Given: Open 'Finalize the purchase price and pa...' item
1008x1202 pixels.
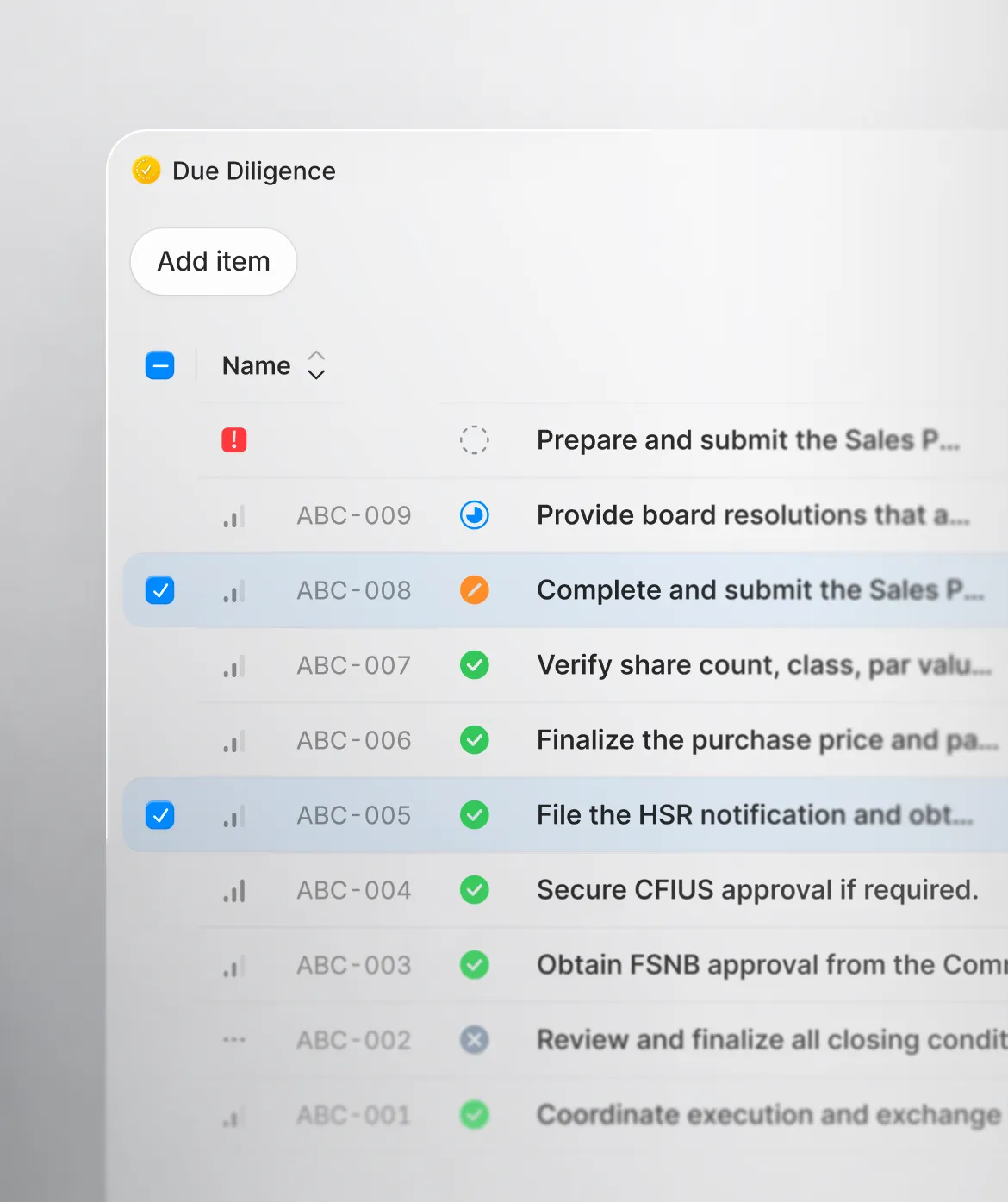Looking at the screenshot, I should (x=768, y=740).
